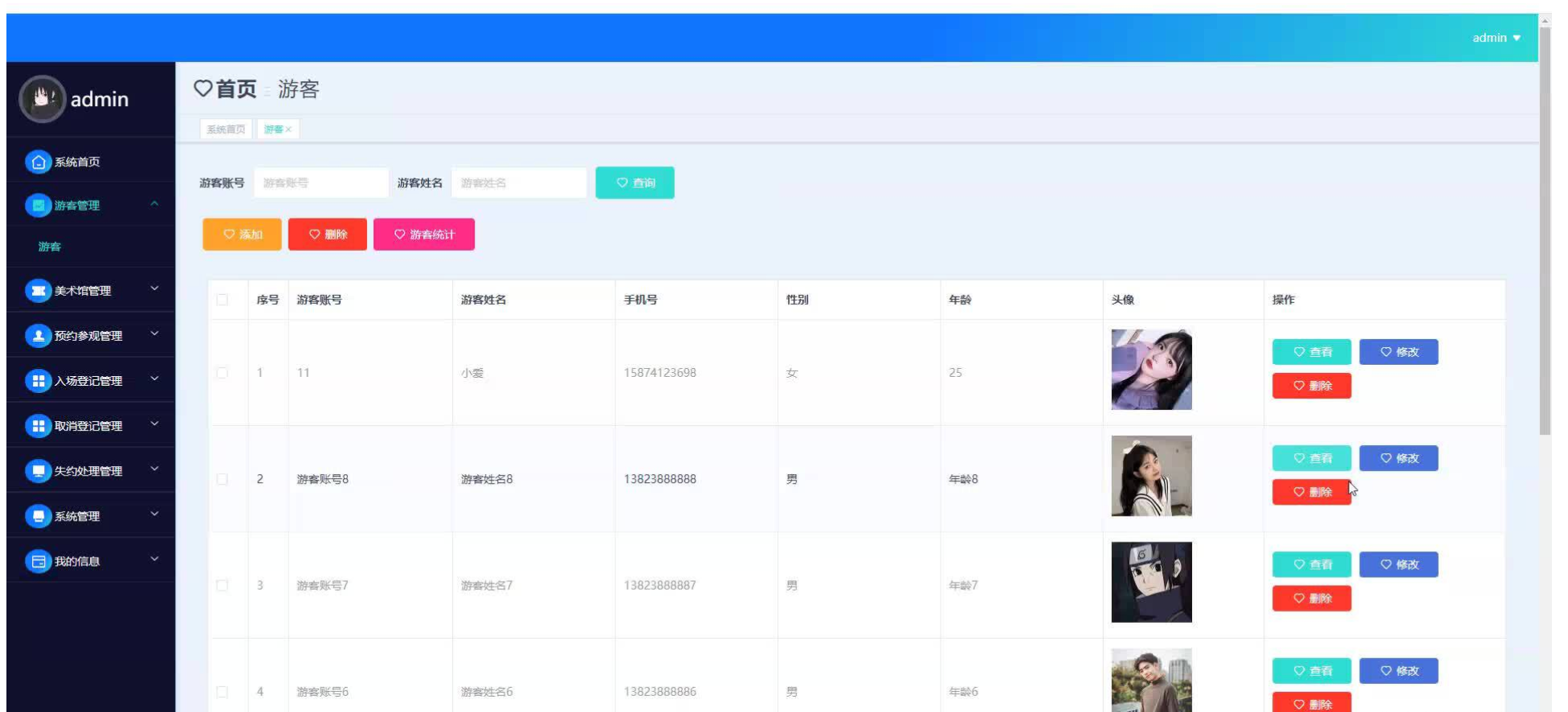Open the admin dropdown in top bar
This screenshot has width=1568, height=712.
pos(1496,38)
